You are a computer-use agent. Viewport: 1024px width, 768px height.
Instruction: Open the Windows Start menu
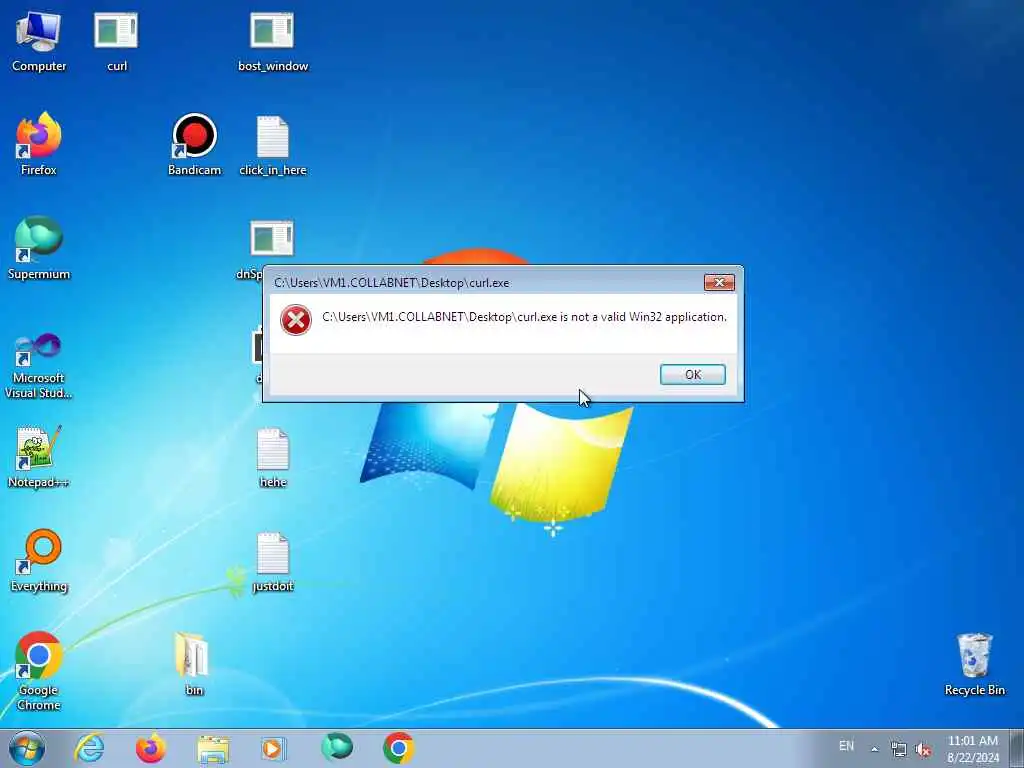tap(27, 748)
